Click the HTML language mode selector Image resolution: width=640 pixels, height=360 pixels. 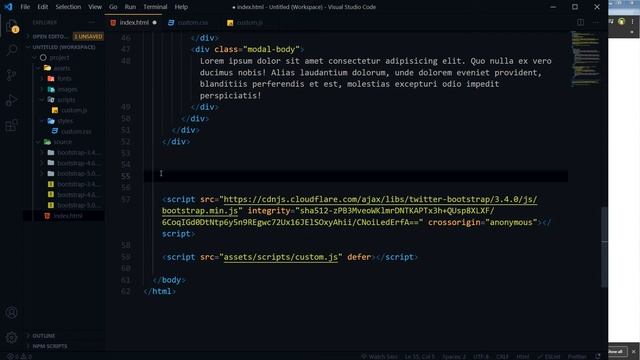(x=522, y=356)
